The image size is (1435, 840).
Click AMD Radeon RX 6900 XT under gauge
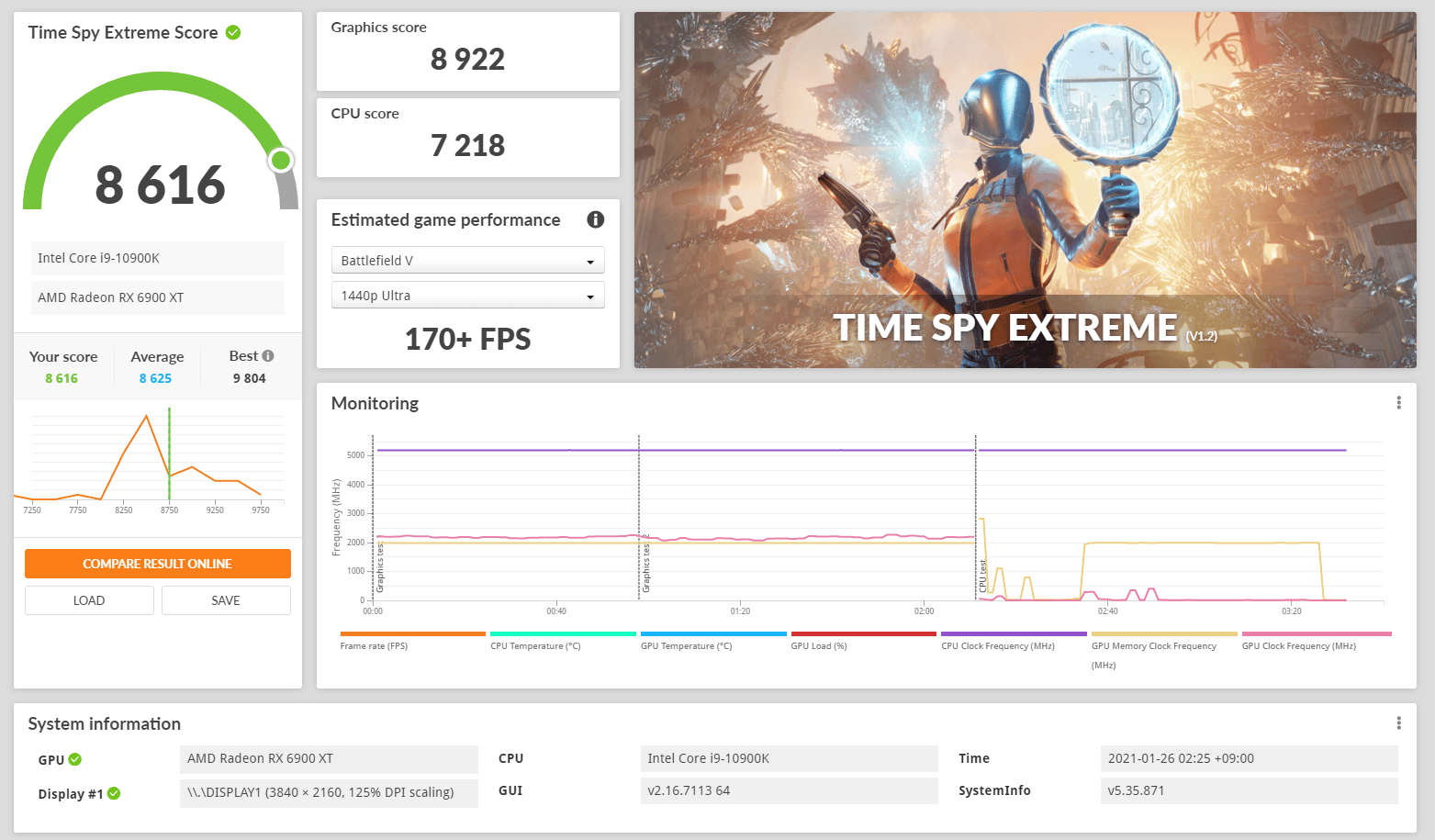tap(158, 297)
